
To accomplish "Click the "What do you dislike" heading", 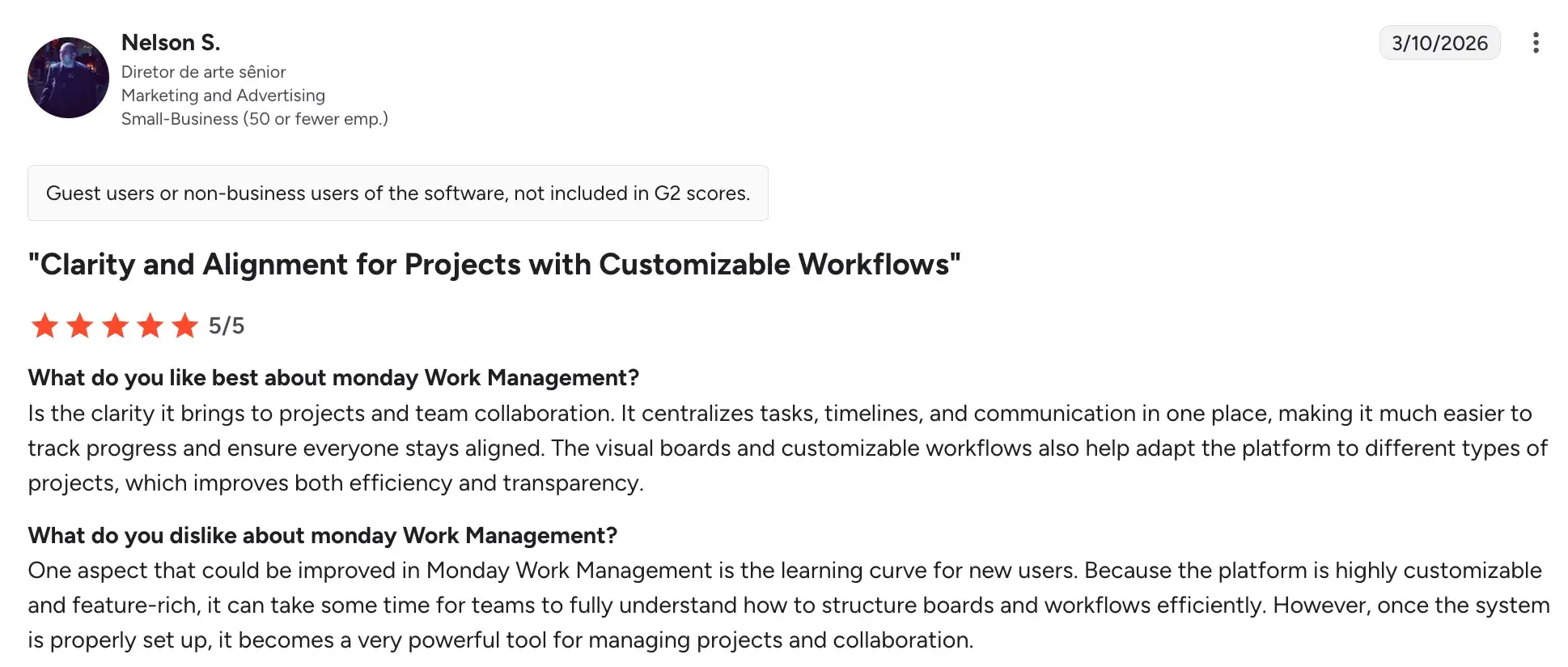I will point(322,536).
